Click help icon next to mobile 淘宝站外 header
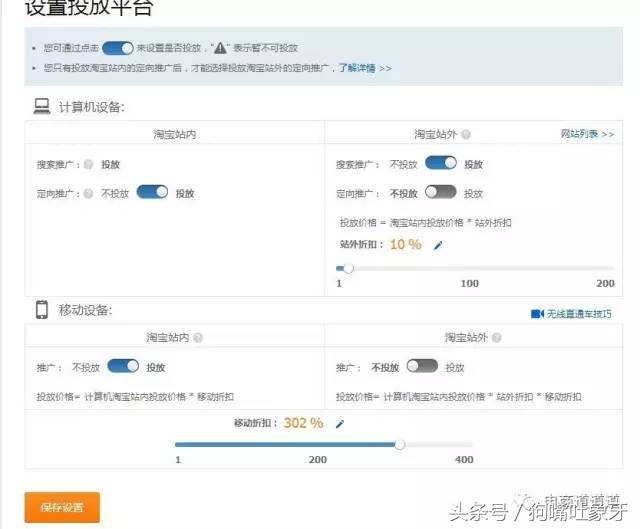The width and height of the screenshot is (640, 529). 497,338
